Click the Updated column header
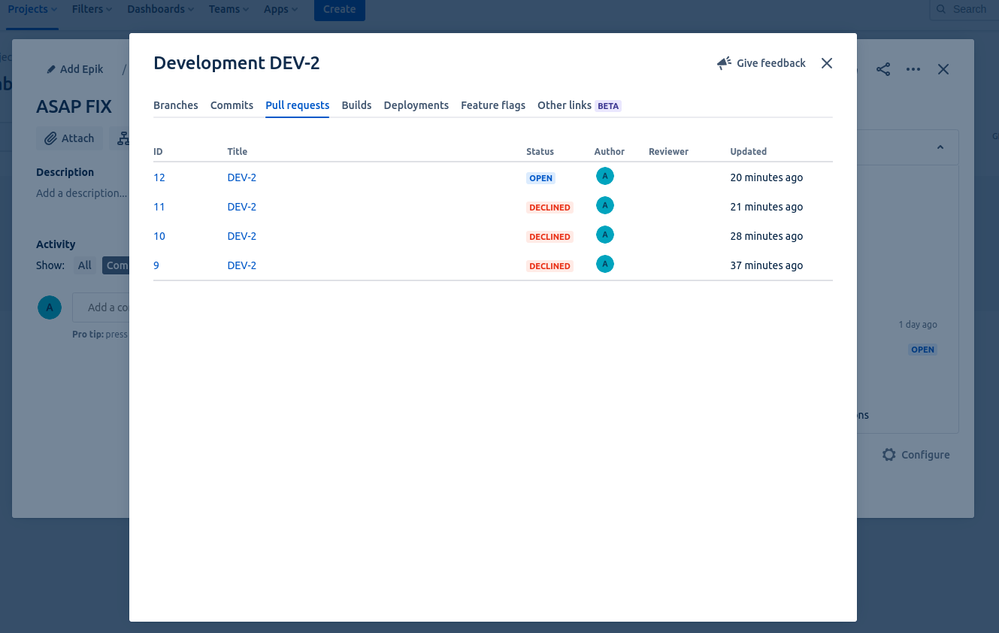The width and height of the screenshot is (999, 633). click(x=748, y=152)
